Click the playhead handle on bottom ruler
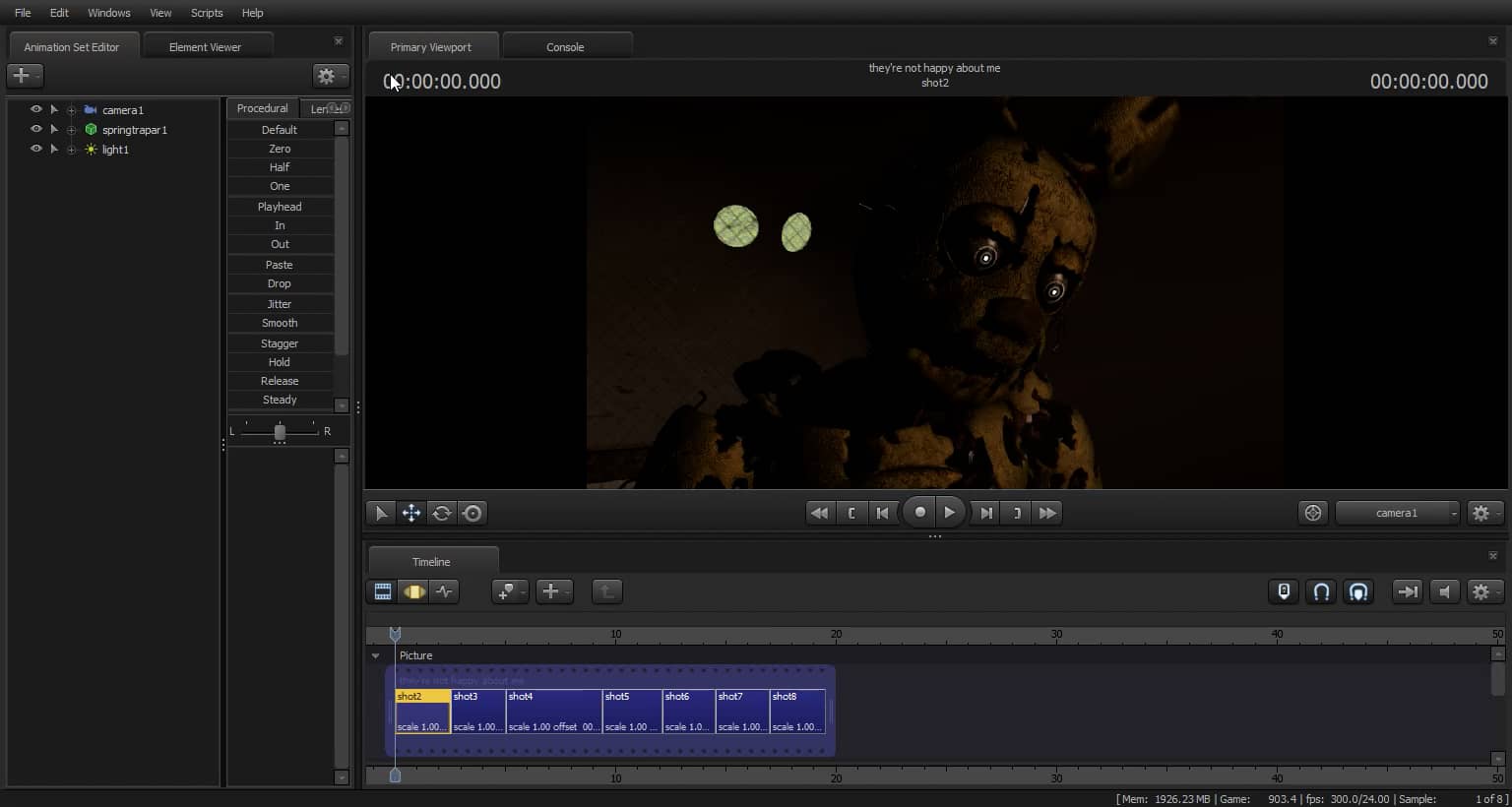 [x=395, y=776]
